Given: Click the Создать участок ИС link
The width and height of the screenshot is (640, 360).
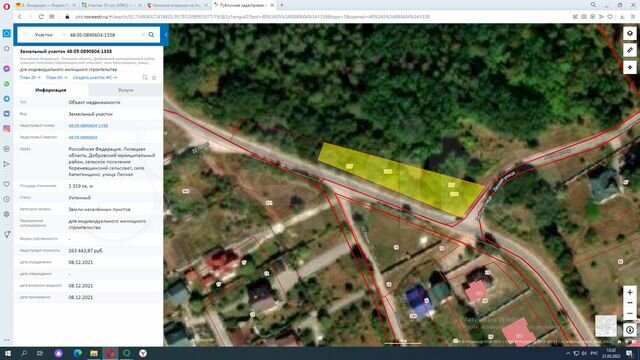Looking at the screenshot, I should (x=95, y=78).
